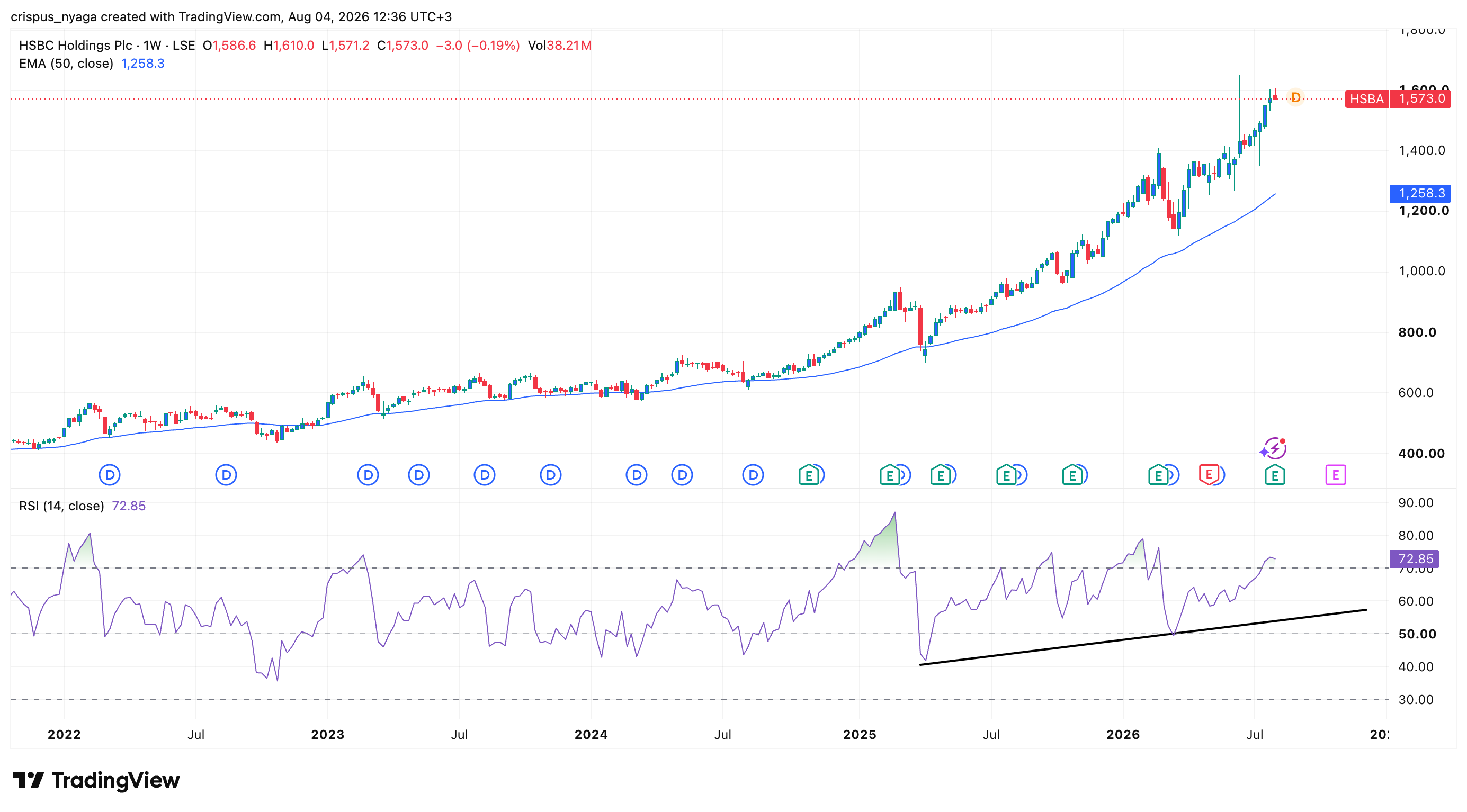Click the red earnings E marker
1467x812 pixels.
pos(1209,475)
